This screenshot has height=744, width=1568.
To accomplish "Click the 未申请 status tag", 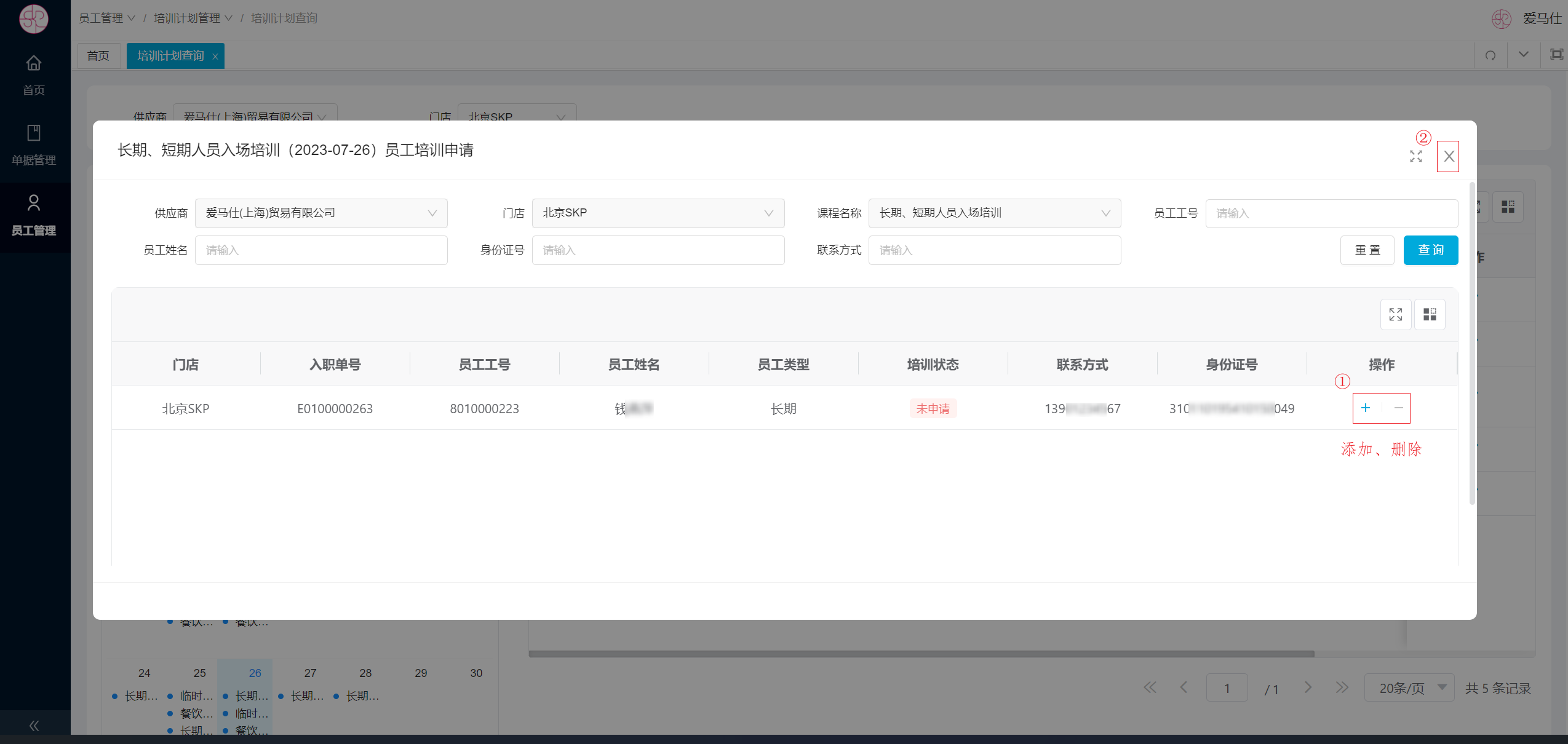I will 933,409.
